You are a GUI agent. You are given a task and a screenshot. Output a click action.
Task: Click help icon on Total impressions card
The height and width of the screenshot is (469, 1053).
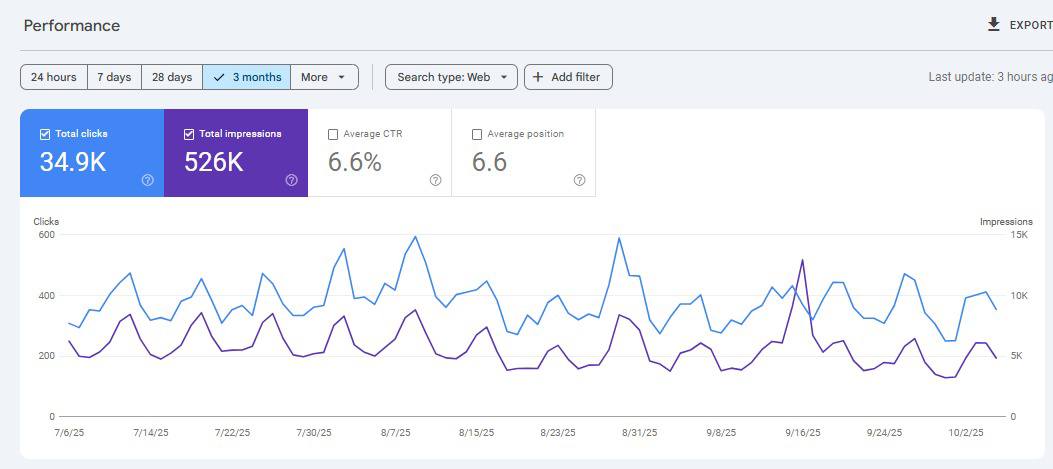pyautogui.click(x=292, y=180)
